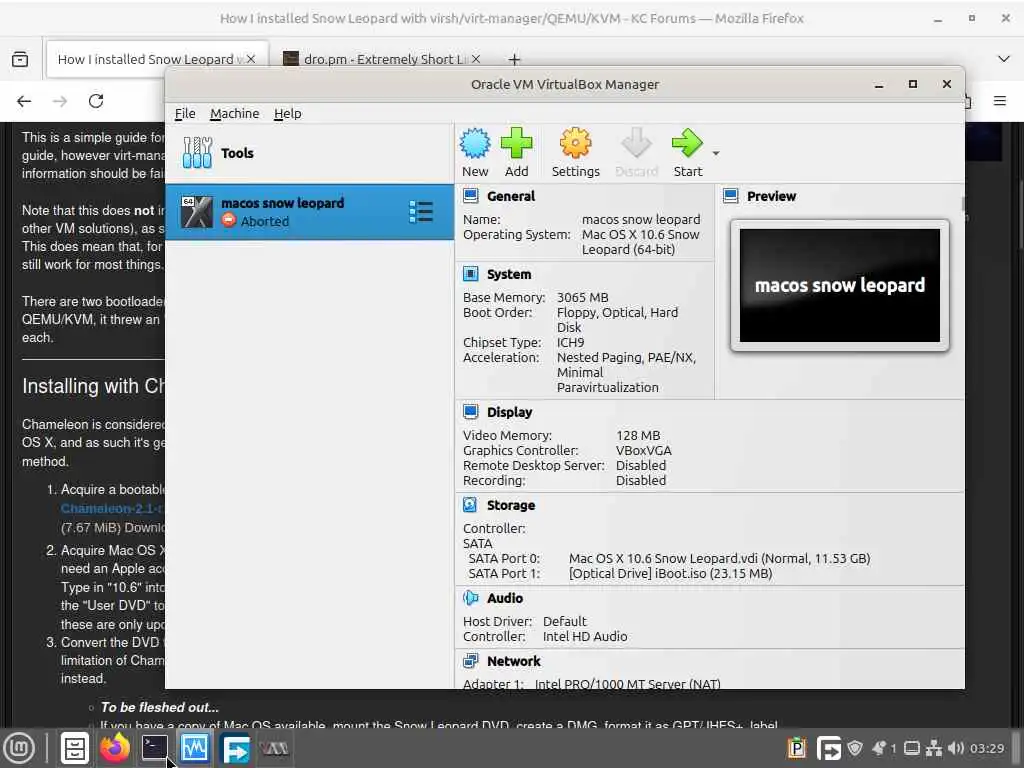Click the Network section icon
This screenshot has width=1024, height=768.
tap(470, 661)
